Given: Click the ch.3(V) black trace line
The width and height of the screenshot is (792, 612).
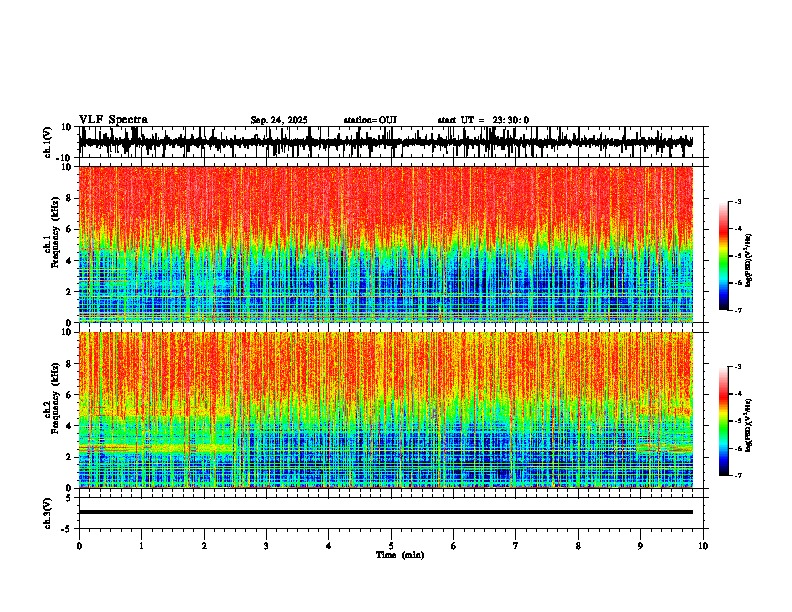Looking at the screenshot, I should [x=386, y=512].
